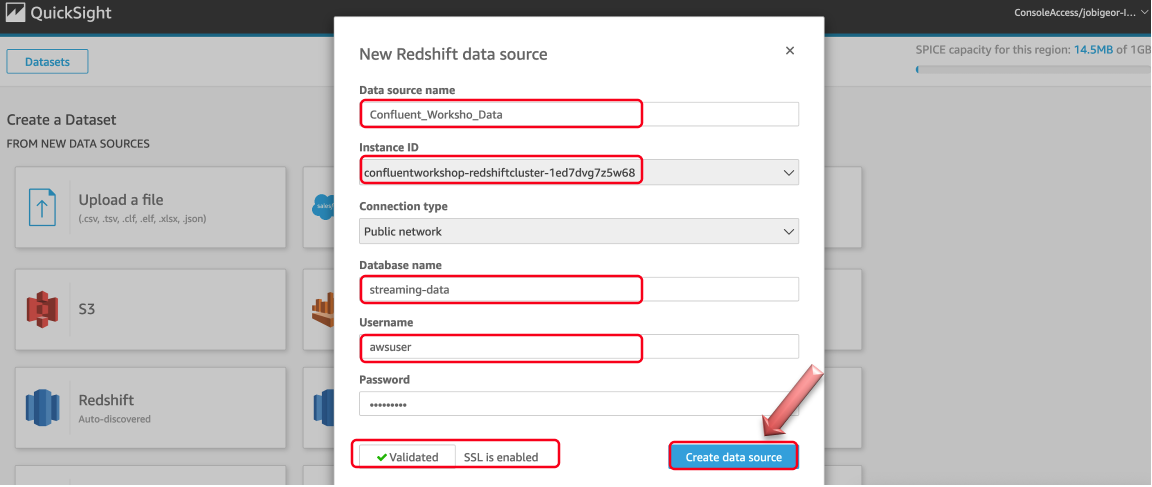The image size is (1152, 487).
Task: Click the QuickSight logo icon
Action: tap(15, 13)
